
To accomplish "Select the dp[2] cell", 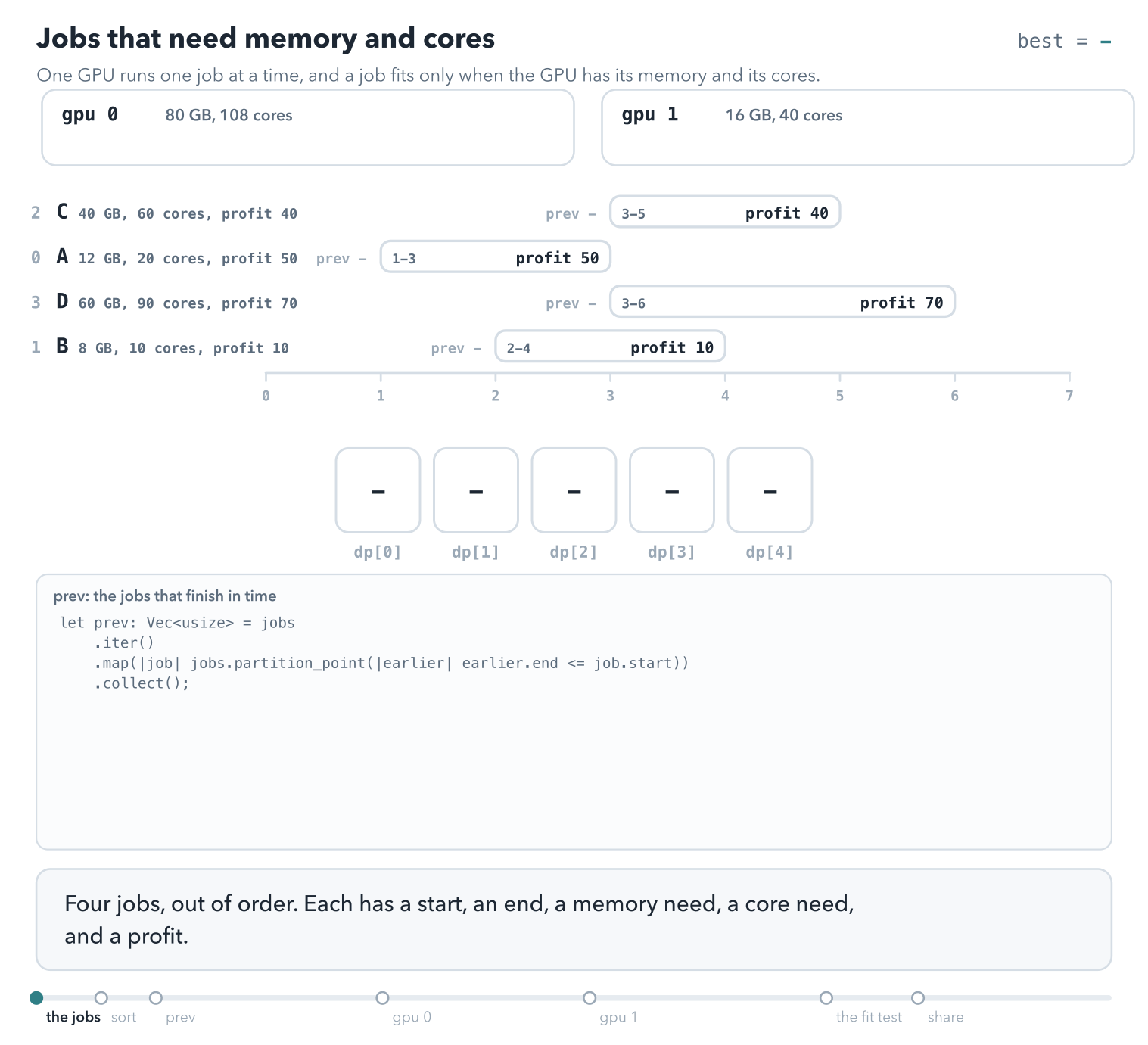I will 574,490.
